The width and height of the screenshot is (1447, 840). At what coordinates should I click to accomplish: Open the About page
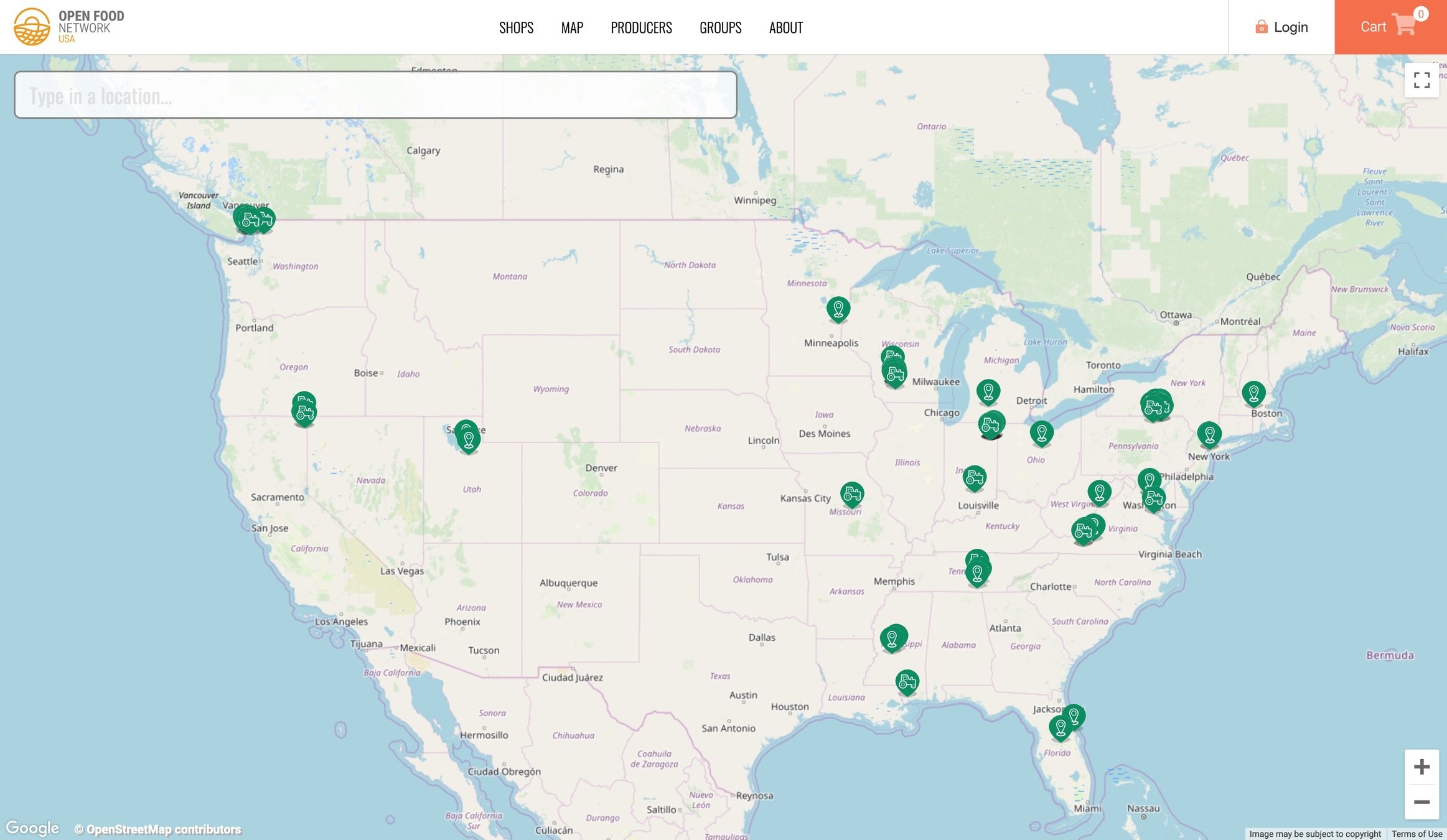point(785,27)
